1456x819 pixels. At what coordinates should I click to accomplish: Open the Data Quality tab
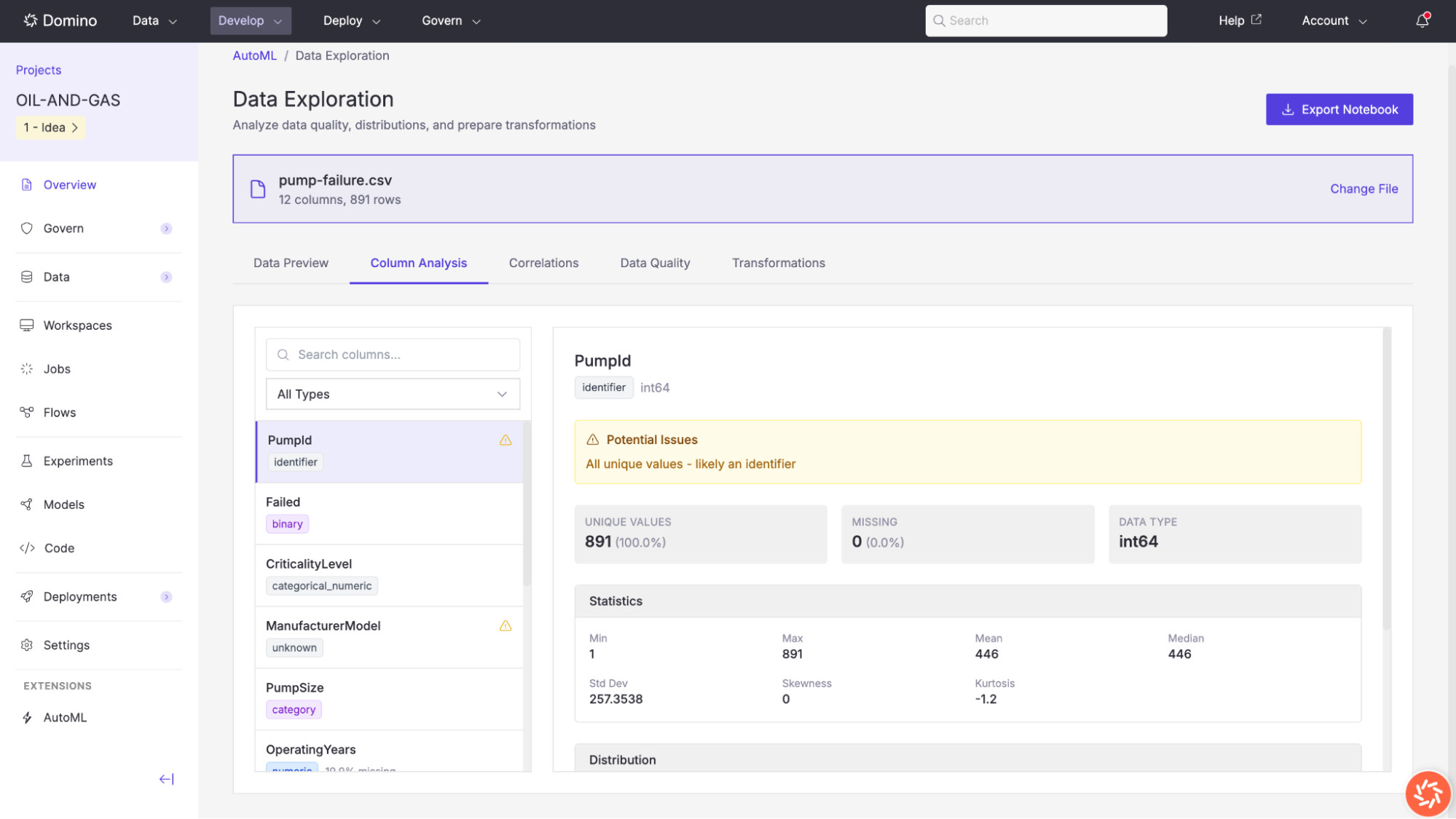click(654, 263)
